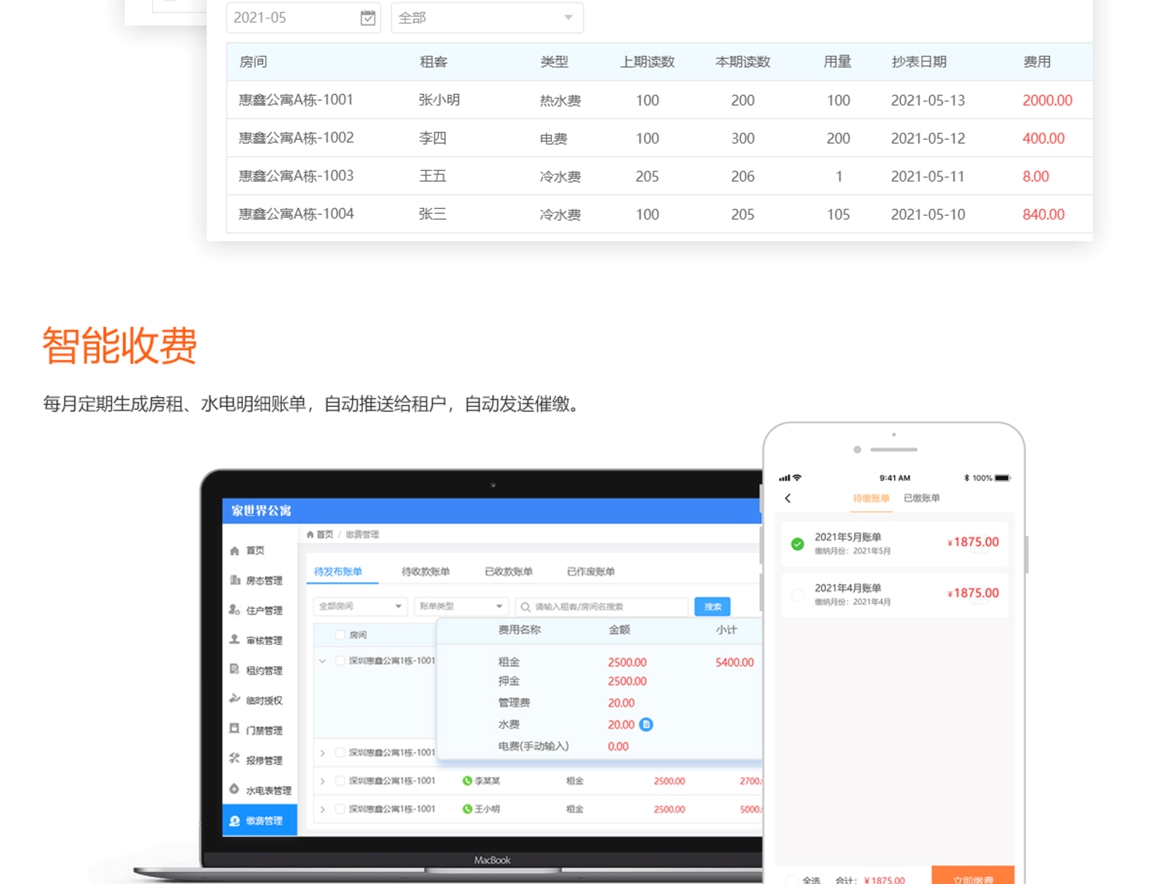Viewport: 1170px width, 884px height.
Task: Open the 账单类型 dropdown
Action: [x=474, y=606]
